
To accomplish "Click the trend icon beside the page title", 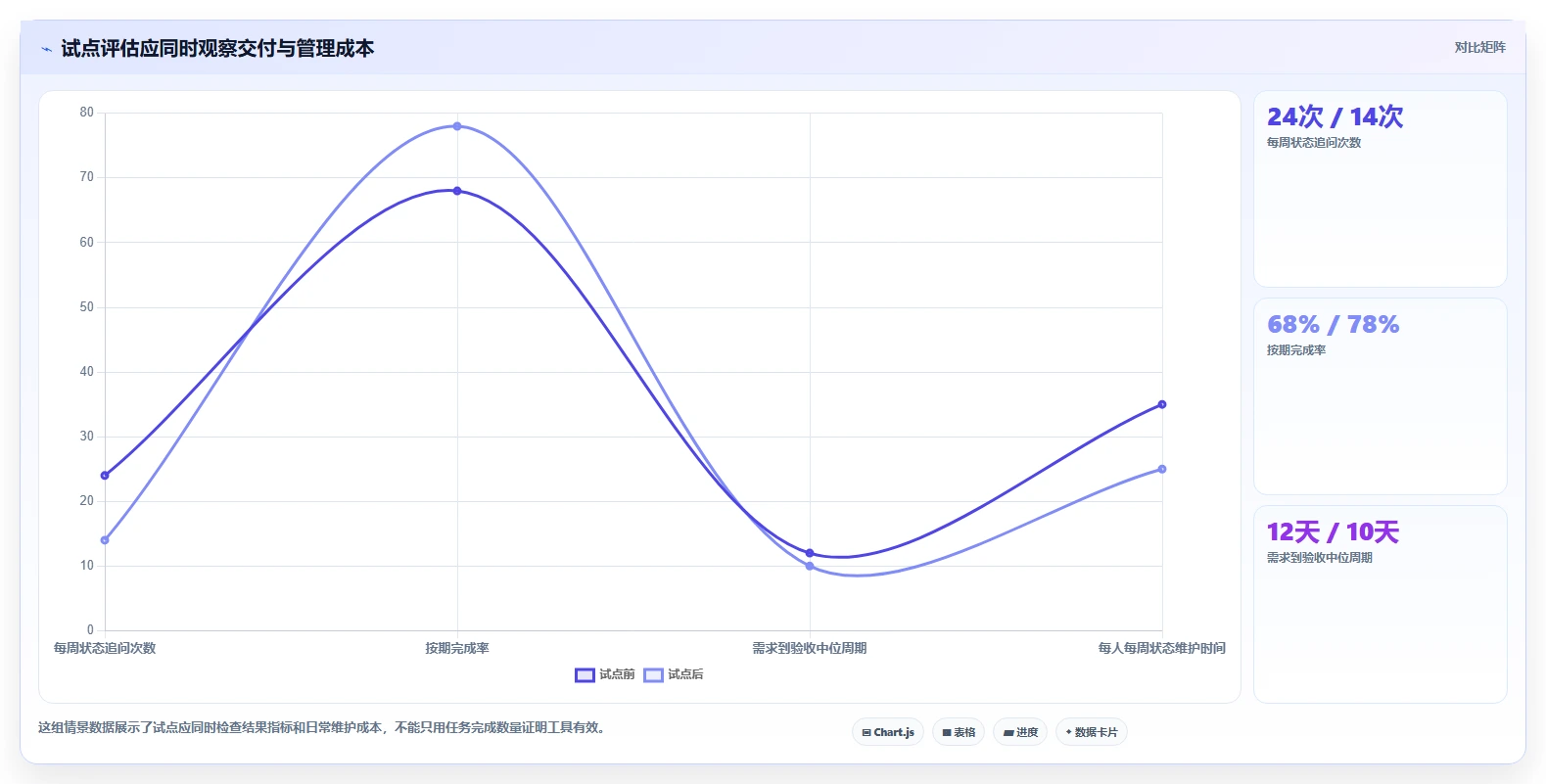I will (x=46, y=49).
